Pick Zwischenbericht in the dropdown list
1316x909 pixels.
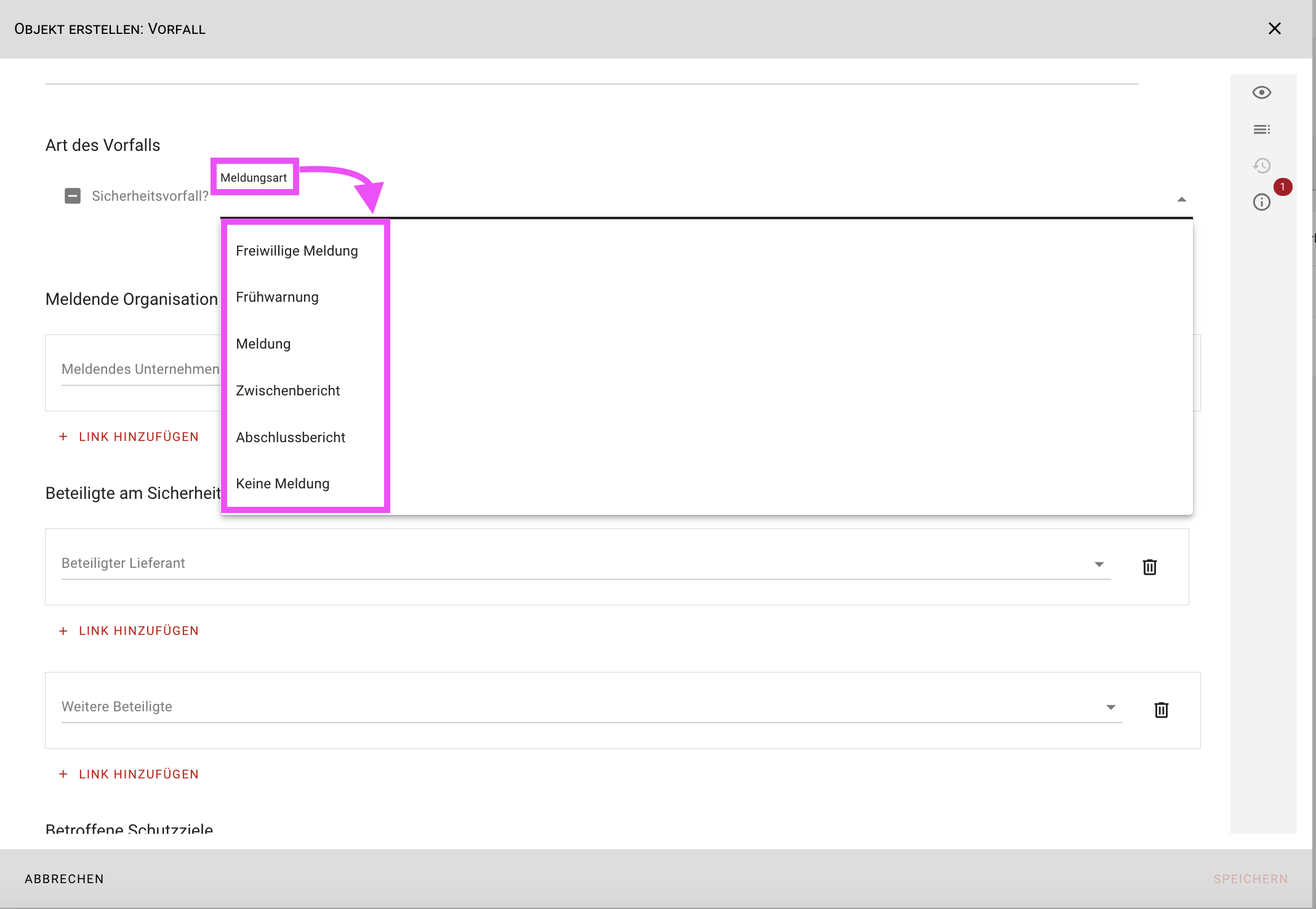[287, 390]
